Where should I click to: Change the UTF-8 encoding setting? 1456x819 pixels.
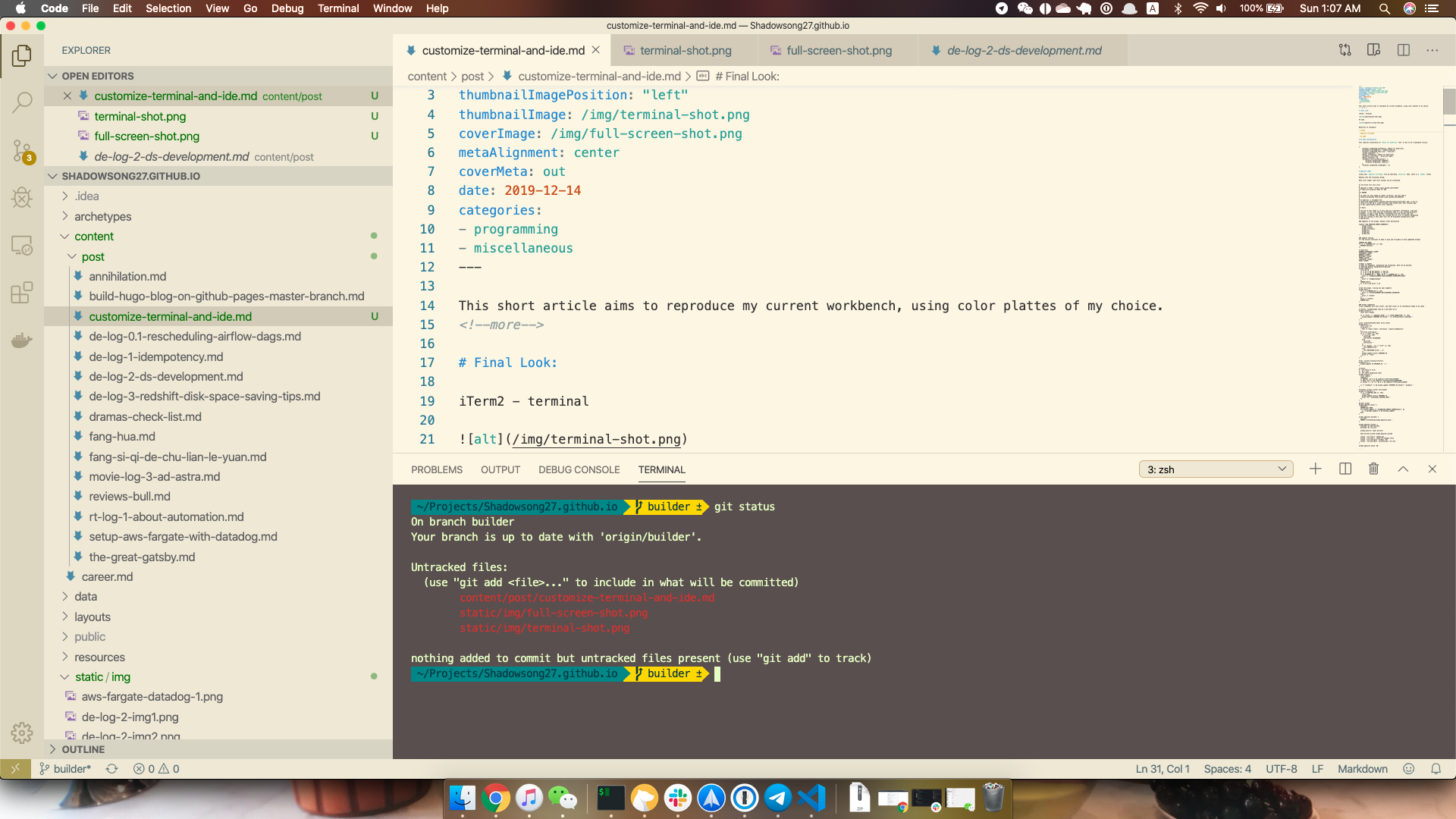[1282, 769]
